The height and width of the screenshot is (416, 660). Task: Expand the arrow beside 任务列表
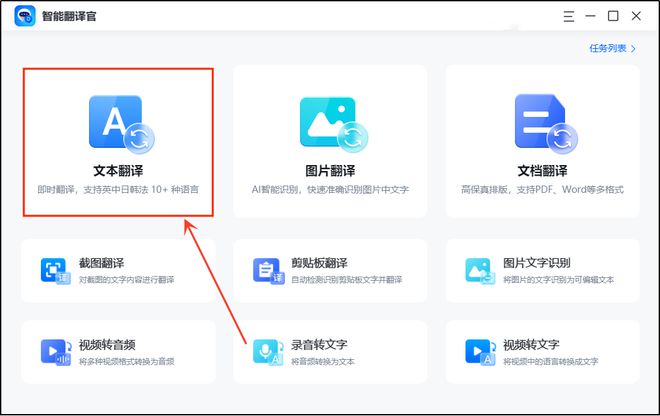[x=633, y=48]
